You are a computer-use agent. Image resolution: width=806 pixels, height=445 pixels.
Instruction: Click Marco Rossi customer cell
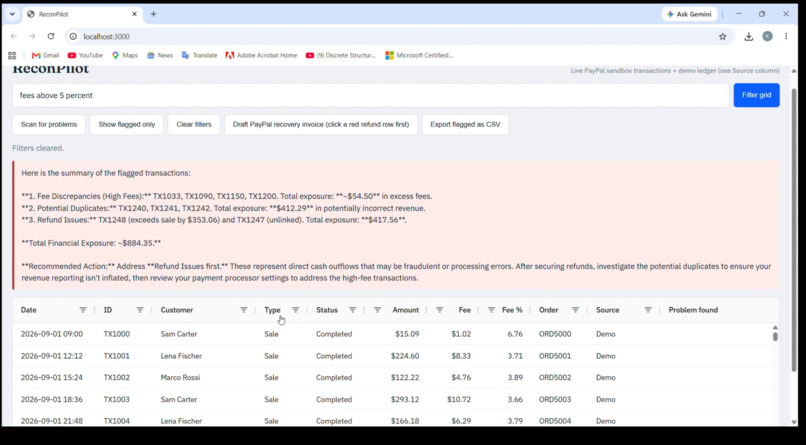point(180,377)
